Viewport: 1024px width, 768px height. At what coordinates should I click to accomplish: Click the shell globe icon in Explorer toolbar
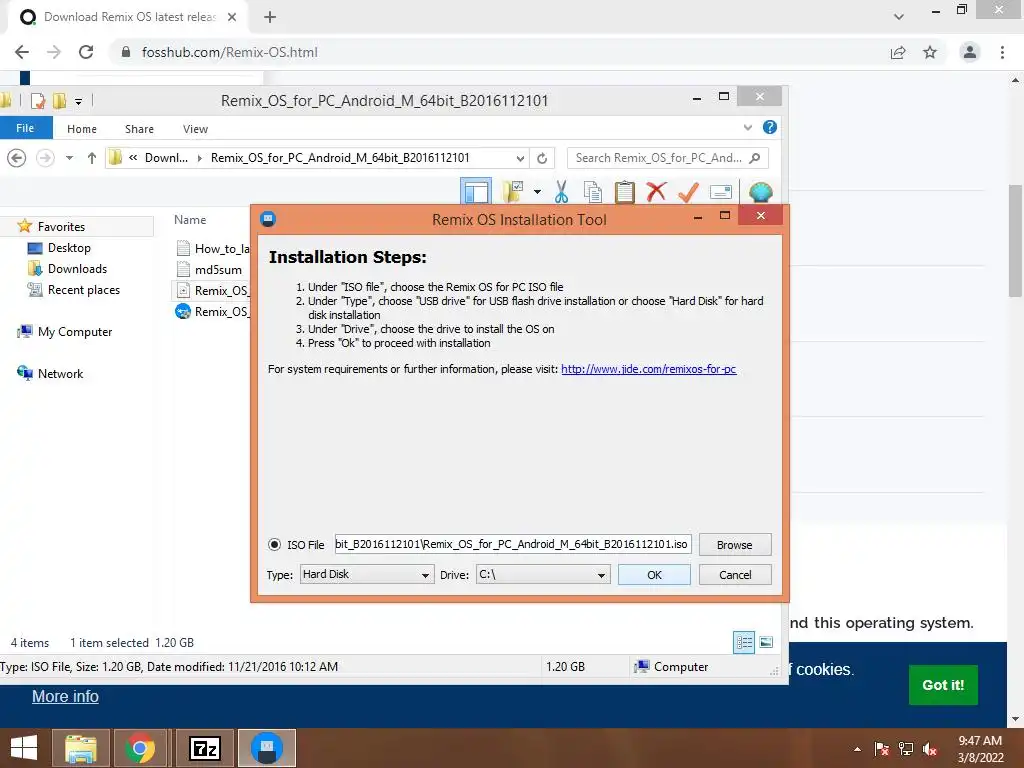761,192
